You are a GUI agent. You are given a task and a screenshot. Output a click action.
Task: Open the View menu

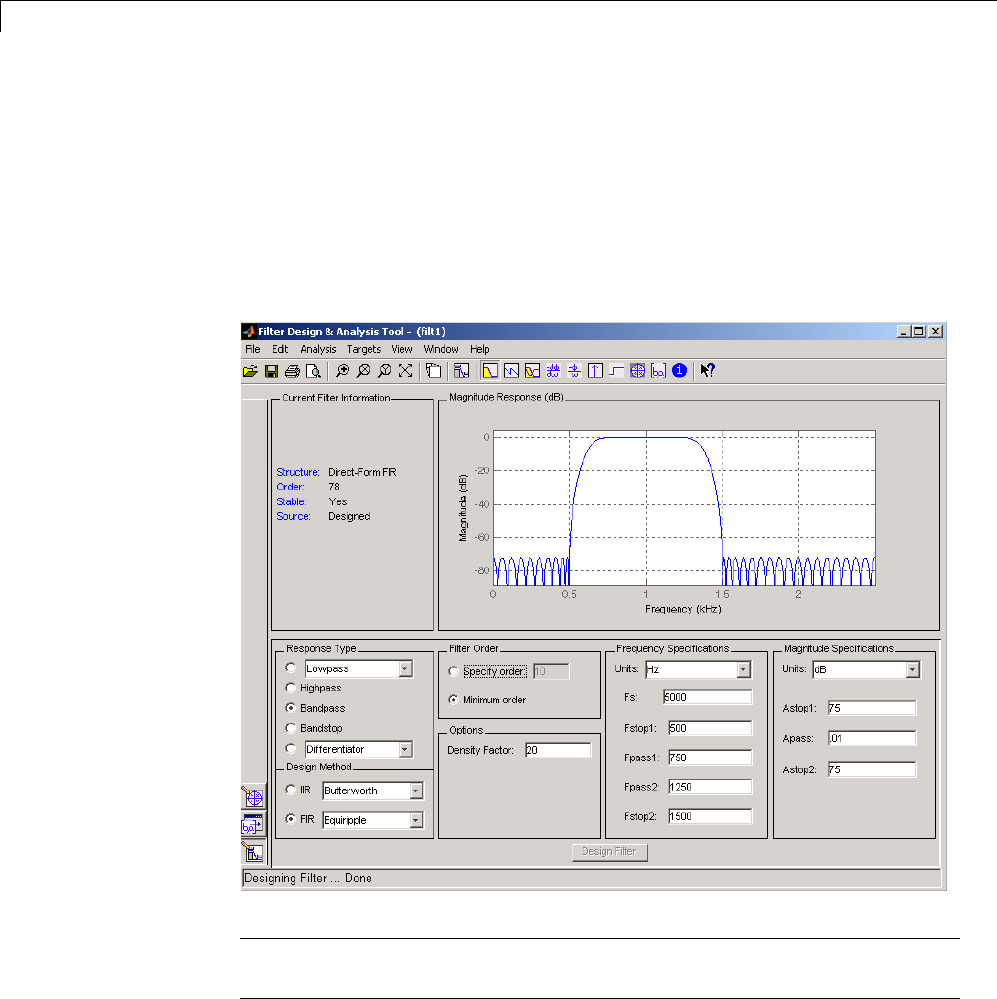(402, 349)
